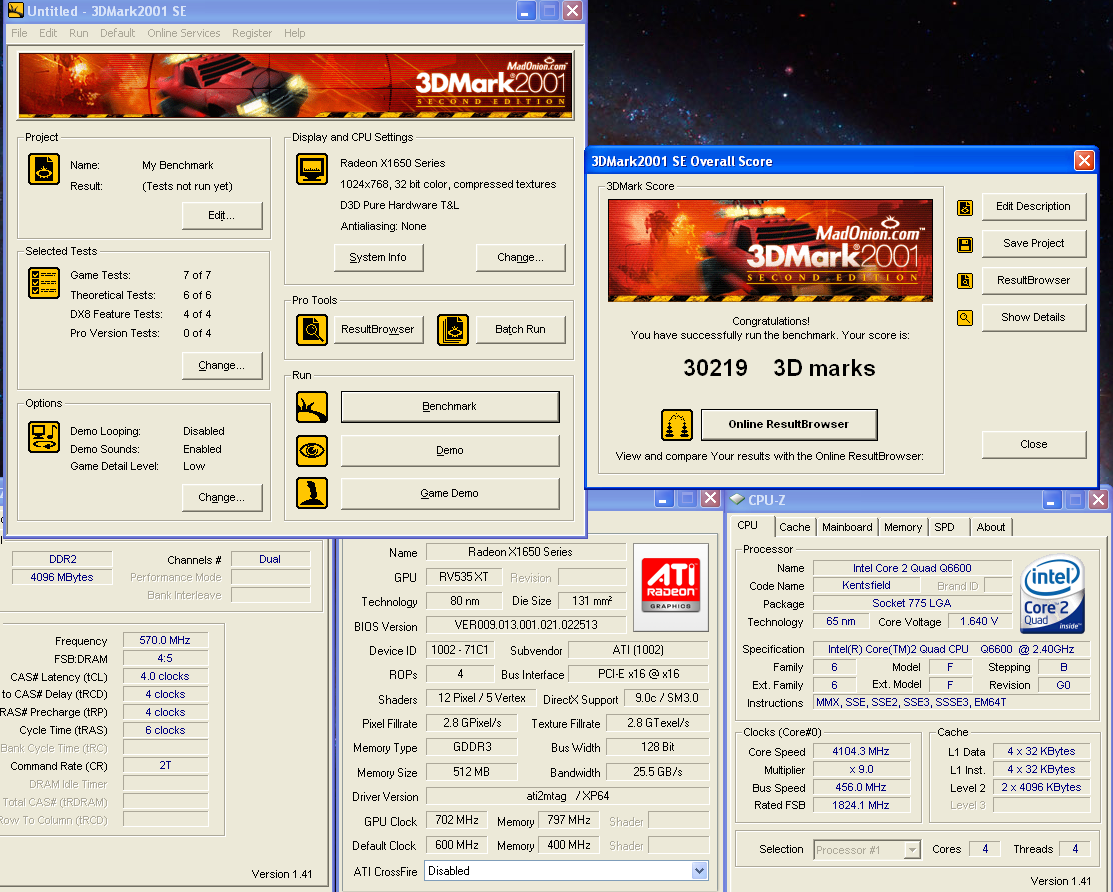Expand the ATI CrossFire dropdown
The height and width of the screenshot is (892, 1113).
click(699, 871)
